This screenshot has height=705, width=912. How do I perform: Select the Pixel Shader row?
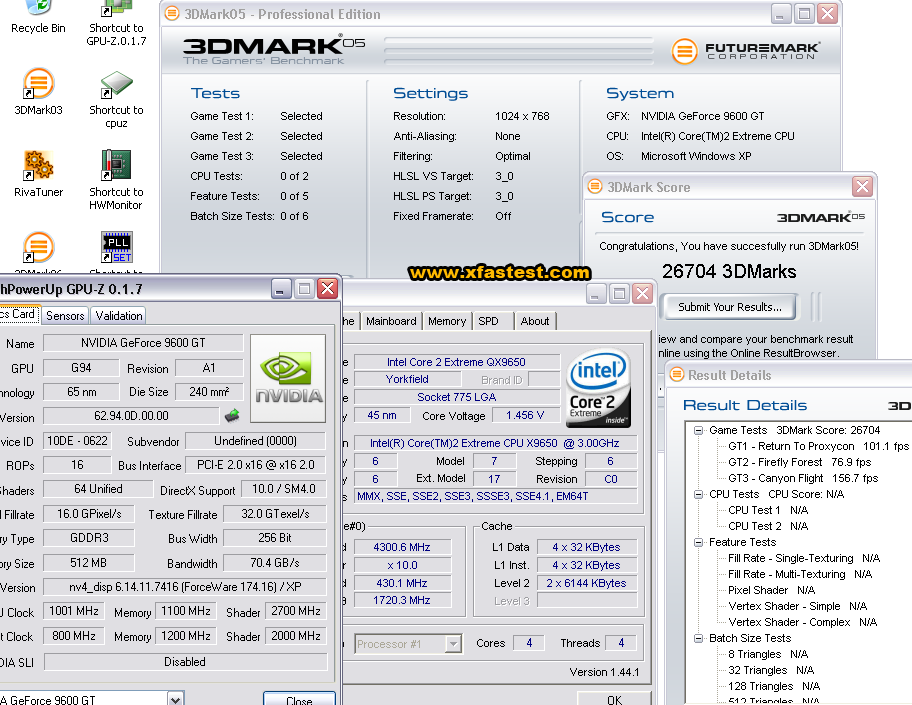click(x=771, y=590)
